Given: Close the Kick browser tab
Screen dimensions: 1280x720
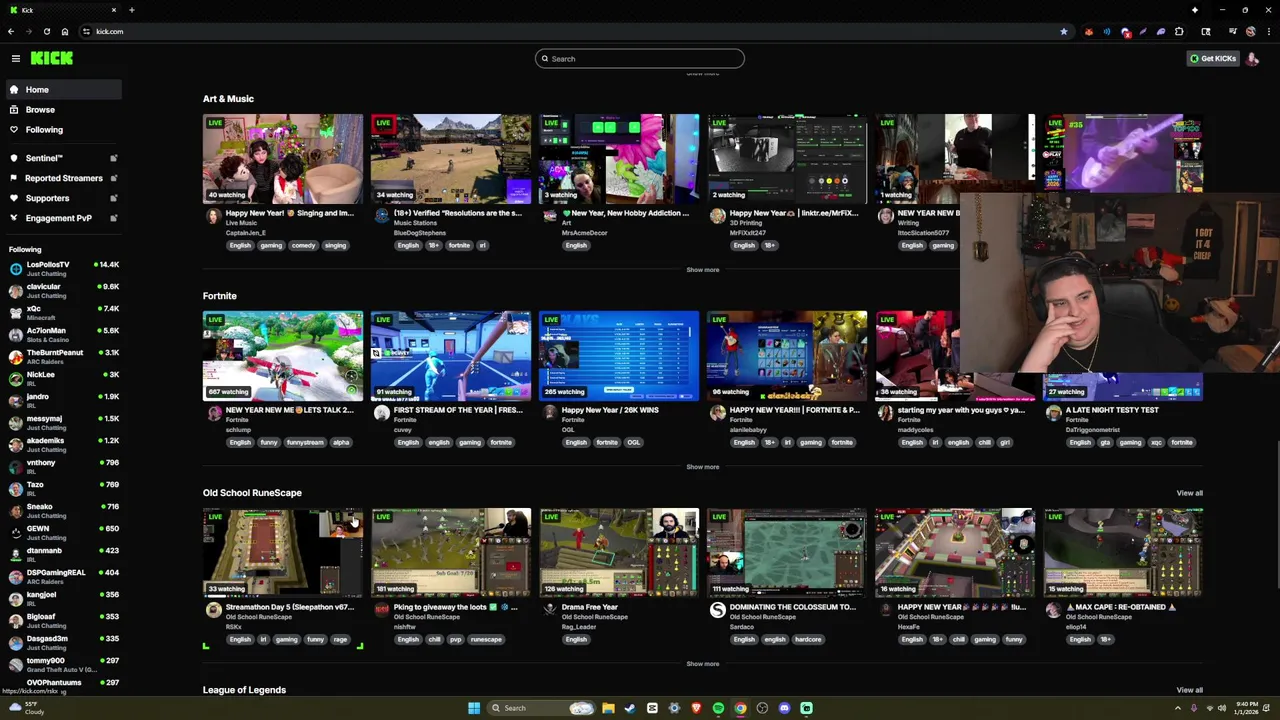Looking at the screenshot, I should click(x=113, y=10).
